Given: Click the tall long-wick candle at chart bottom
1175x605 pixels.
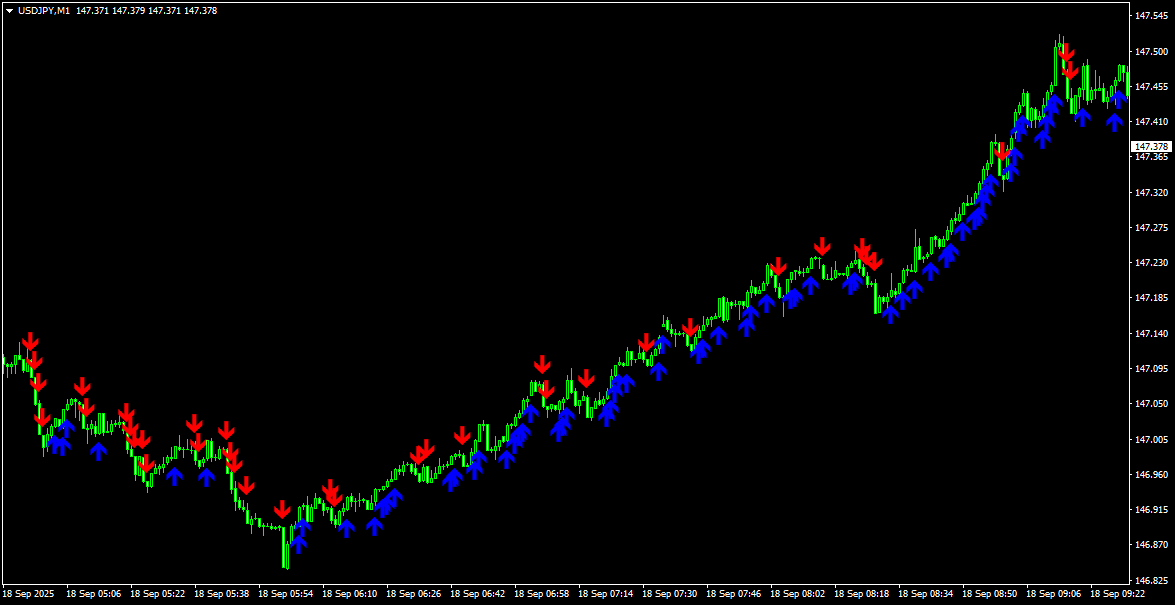Looking at the screenshot, I should (286, 548).
